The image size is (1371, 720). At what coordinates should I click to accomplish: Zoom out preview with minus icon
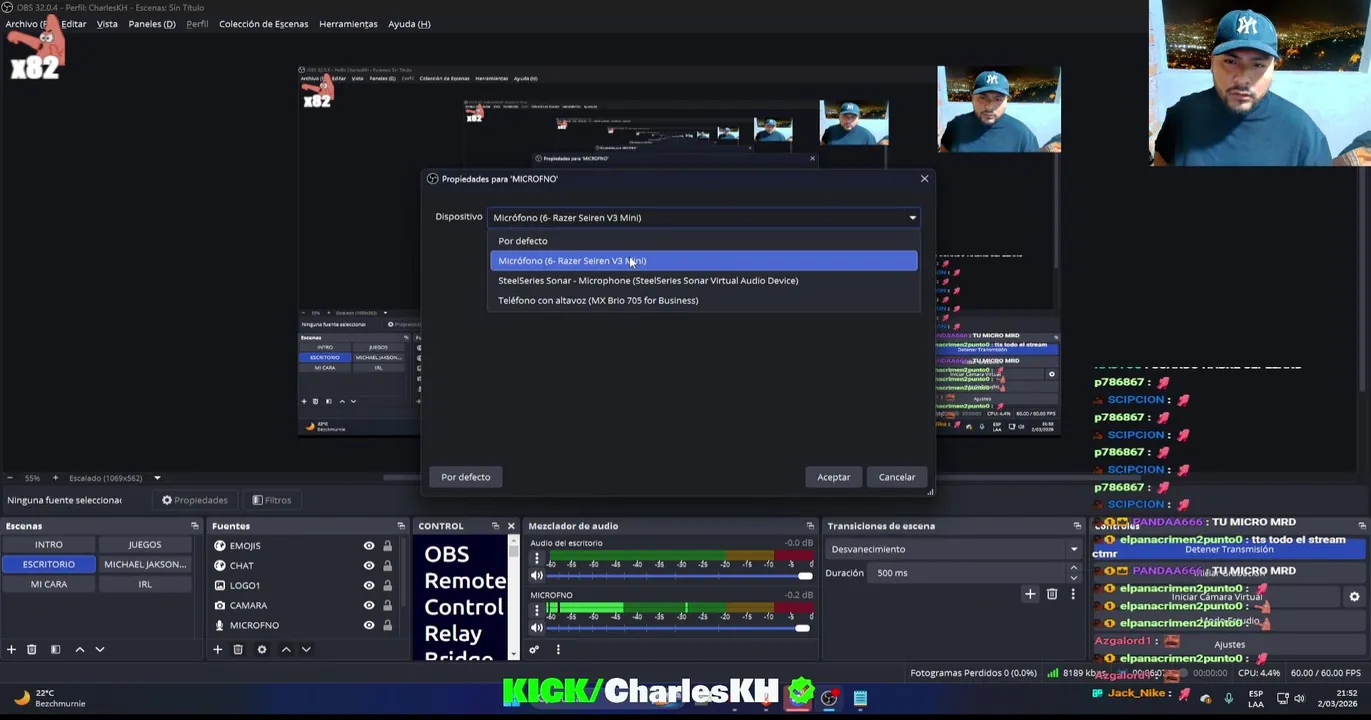click(x=10, y=478)
